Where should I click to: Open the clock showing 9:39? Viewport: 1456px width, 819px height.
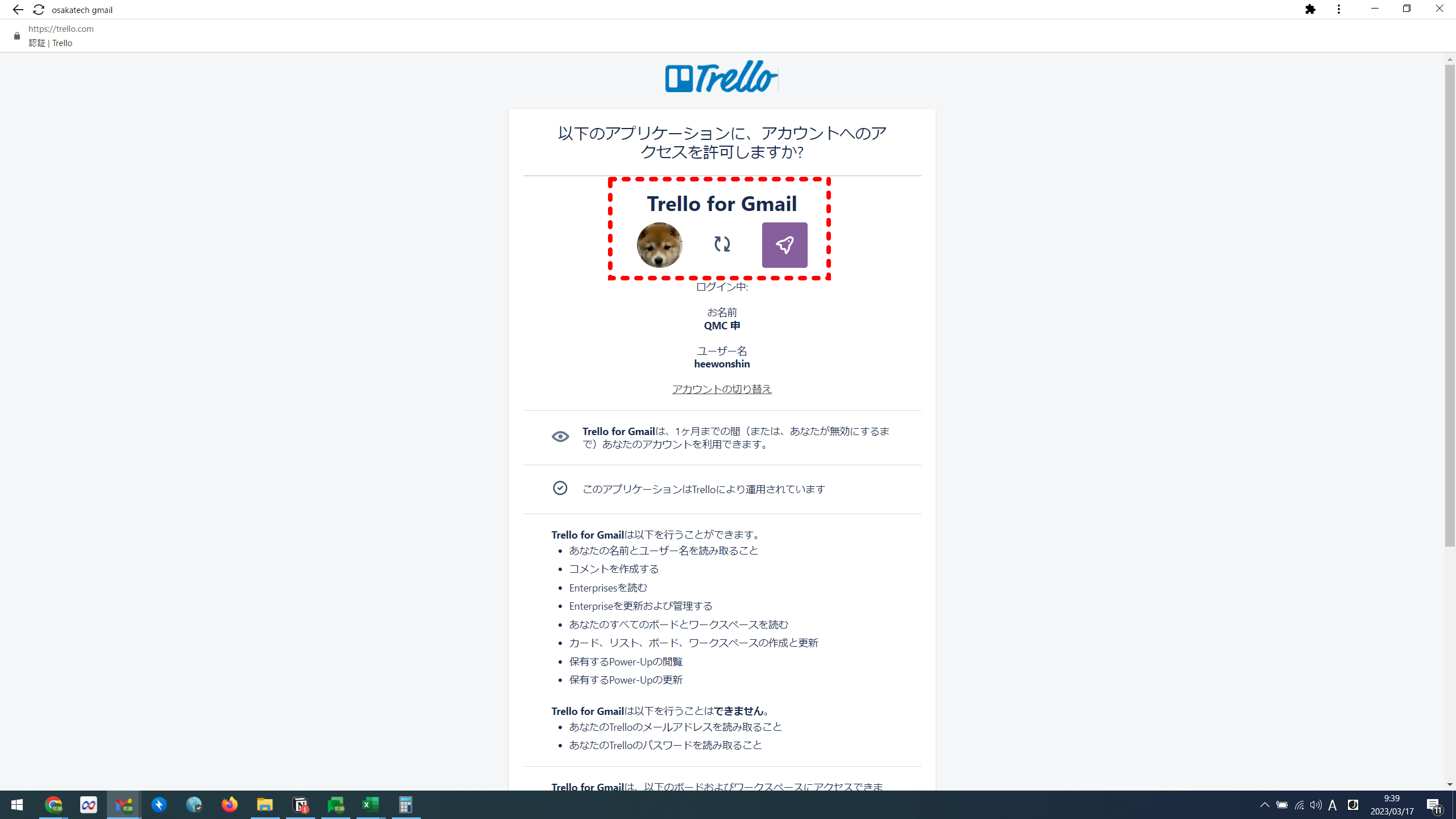coord(1392,805)
